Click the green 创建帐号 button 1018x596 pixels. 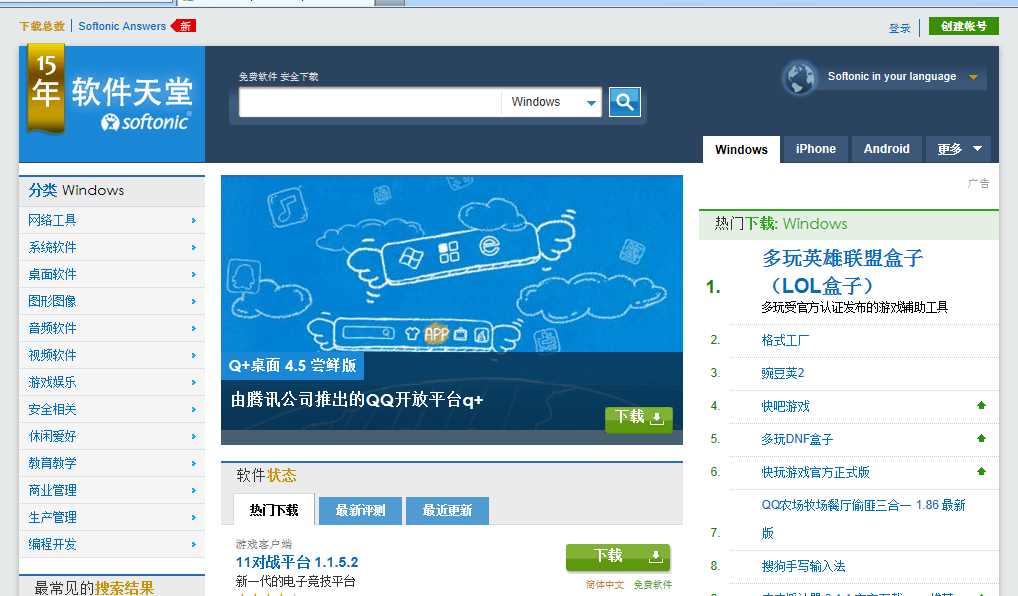[x=964, y=26]
